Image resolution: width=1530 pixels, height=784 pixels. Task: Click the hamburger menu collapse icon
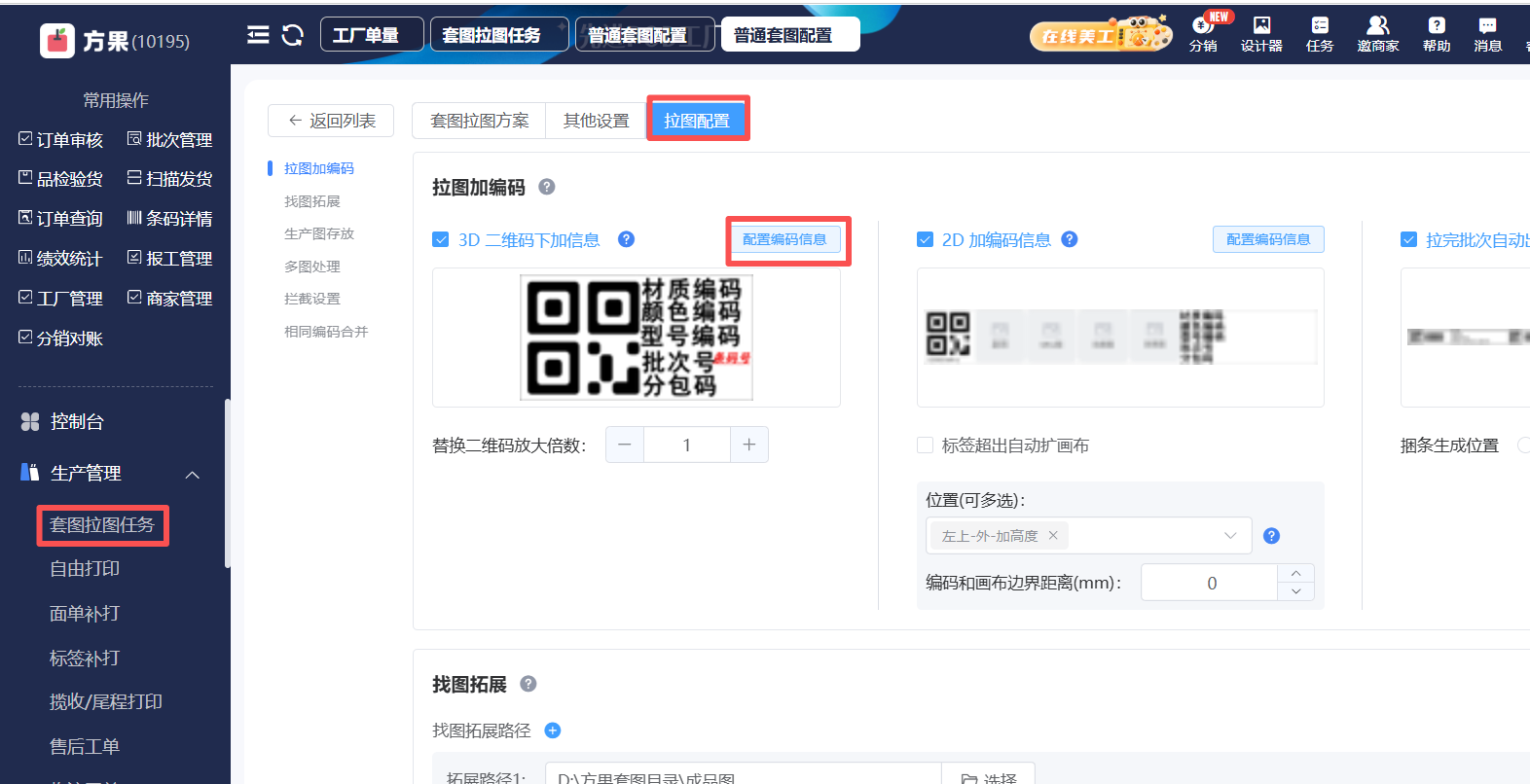(x=258, y=35)
